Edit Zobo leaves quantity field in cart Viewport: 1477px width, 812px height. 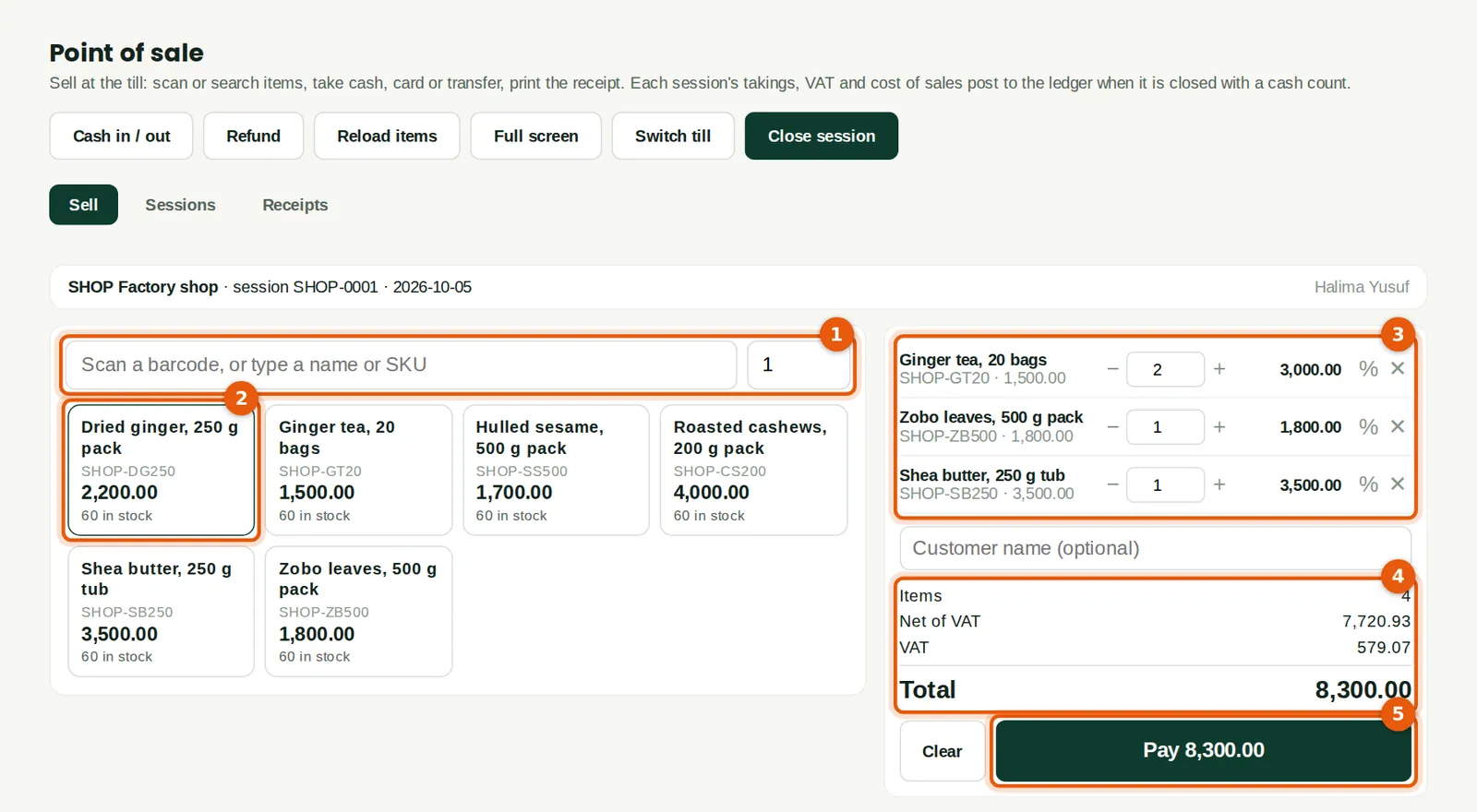[1165, 427]
